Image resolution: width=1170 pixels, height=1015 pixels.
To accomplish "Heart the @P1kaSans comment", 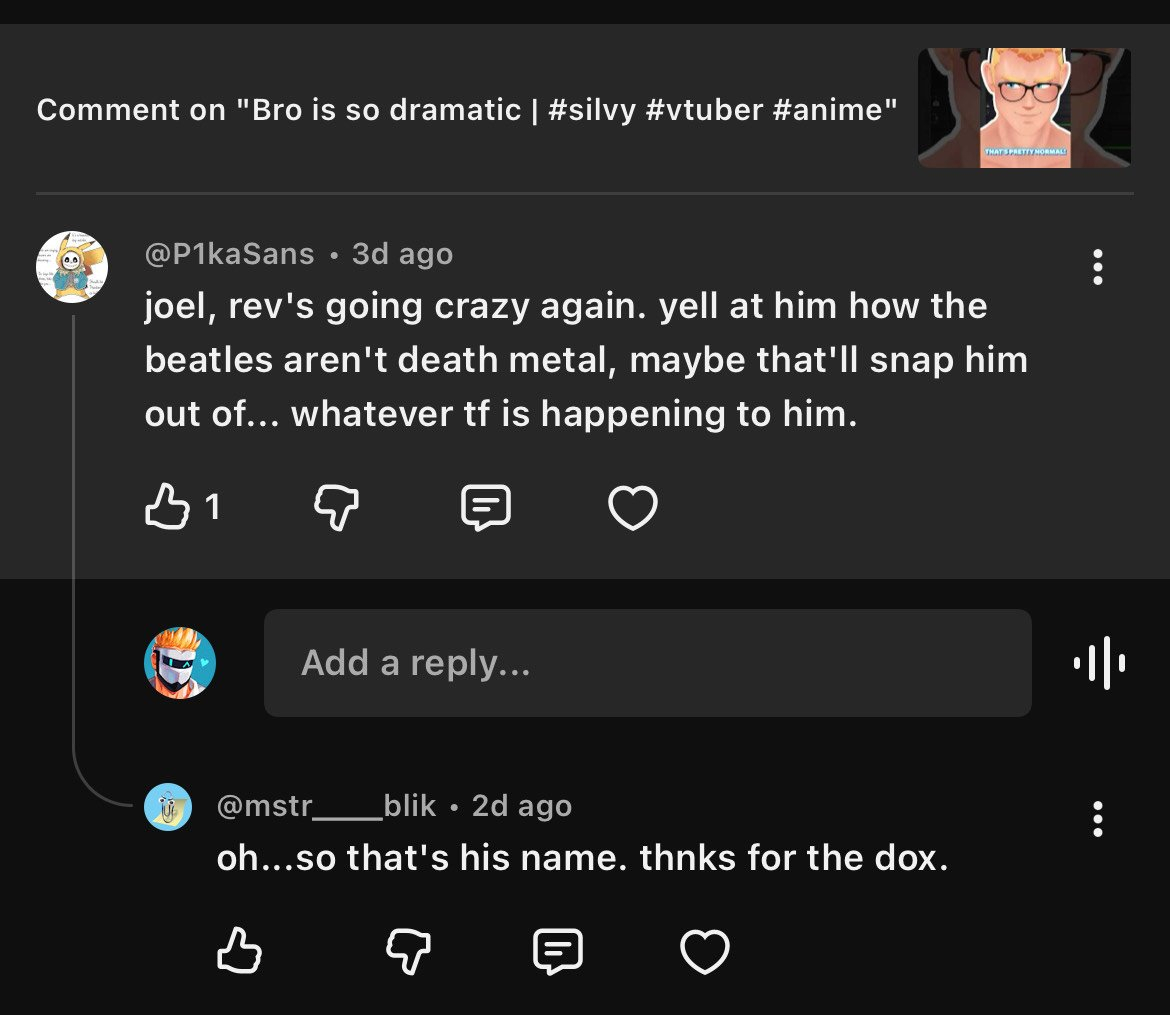I will pyautogui.click(x=633, y=508).
